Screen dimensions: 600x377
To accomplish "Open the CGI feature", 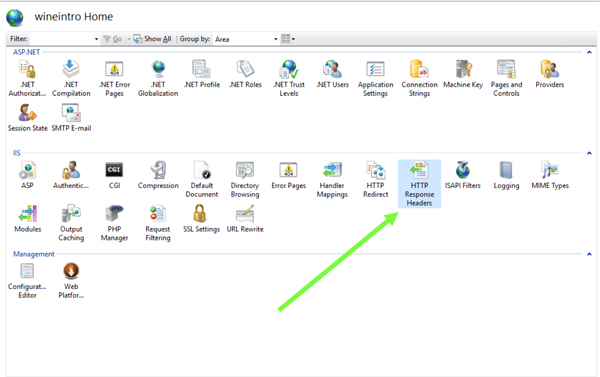I will point(114,175).
